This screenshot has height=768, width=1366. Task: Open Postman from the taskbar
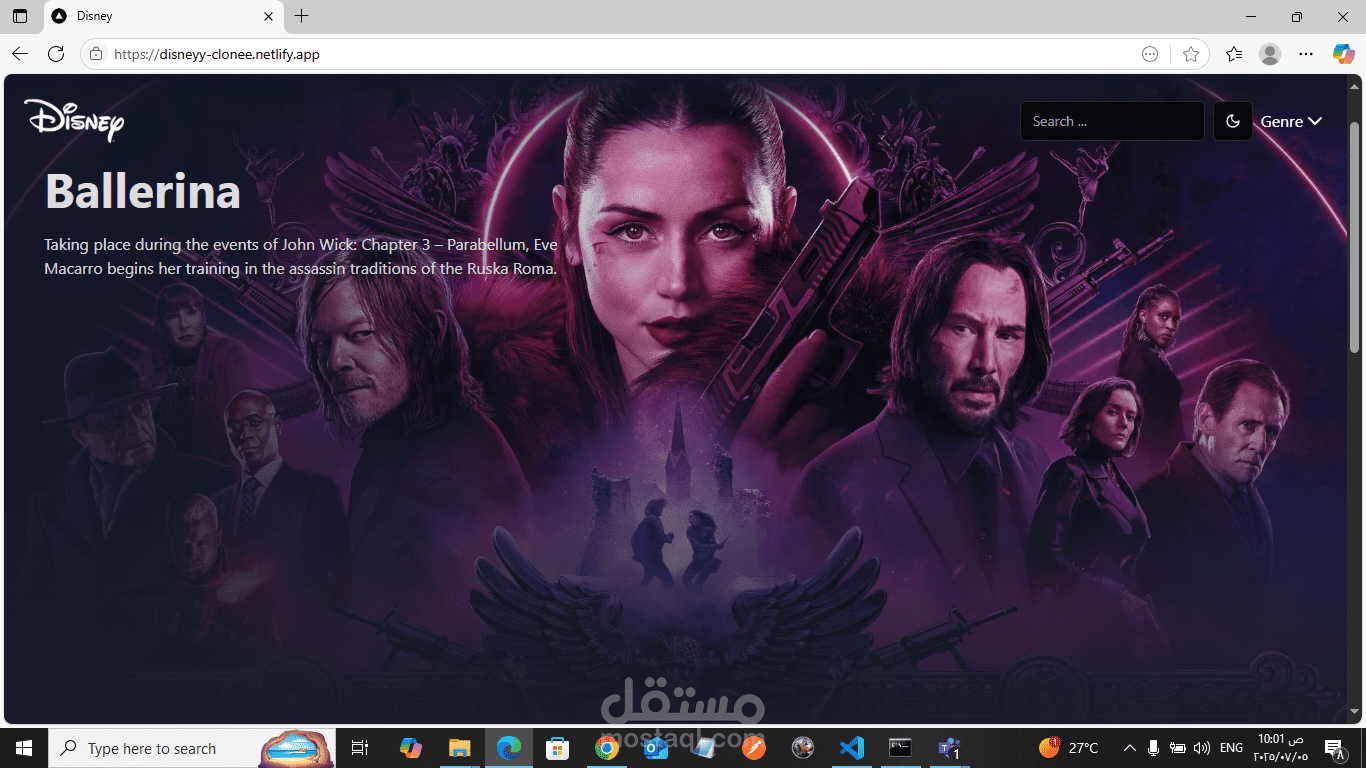(x=753, y=748)
